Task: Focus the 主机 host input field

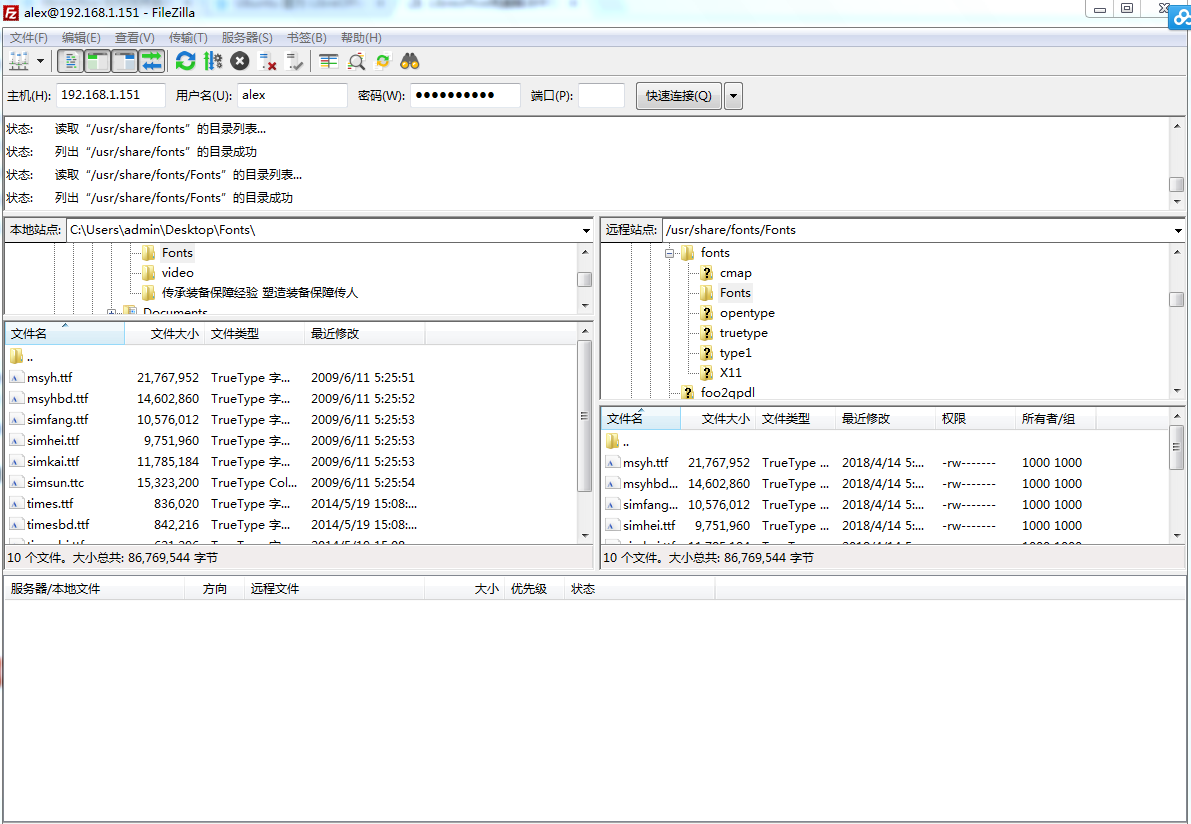Action: 110,95
